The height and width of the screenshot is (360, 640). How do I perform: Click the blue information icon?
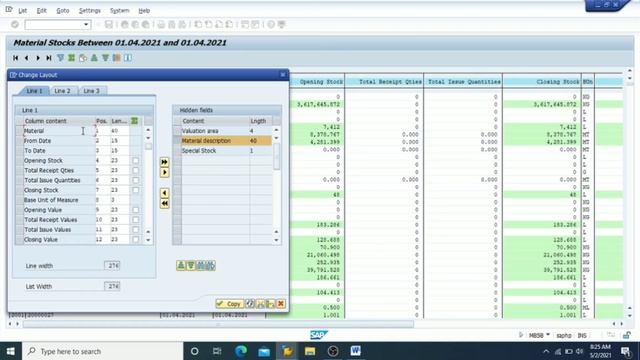click(128, 58)
